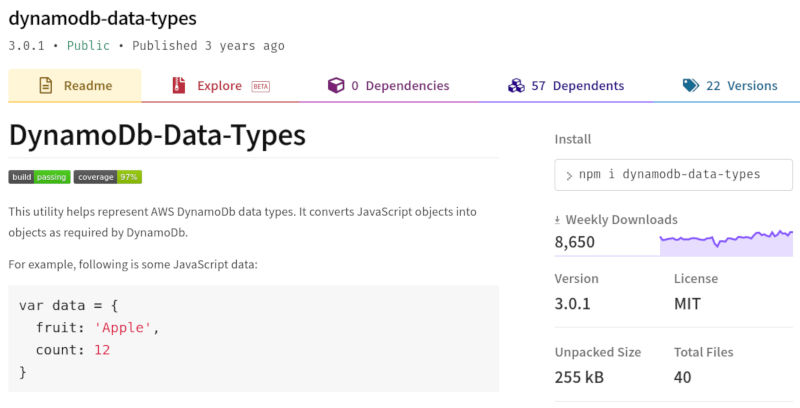Copy the npm i dynamodb-data-types install command
The image size is (800, 408).
[x=673, y=174]
